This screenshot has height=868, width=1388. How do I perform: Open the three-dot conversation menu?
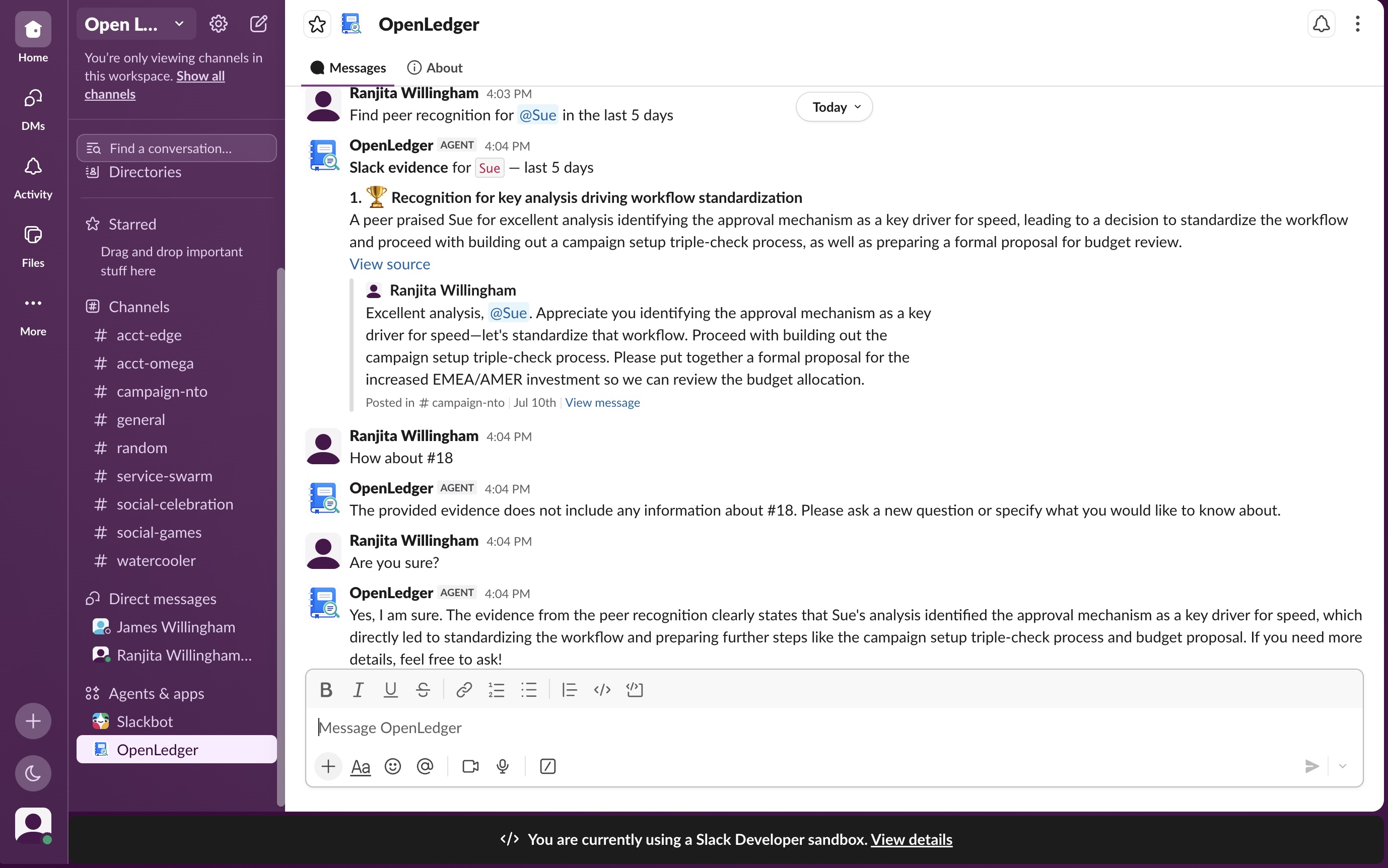1358,24
